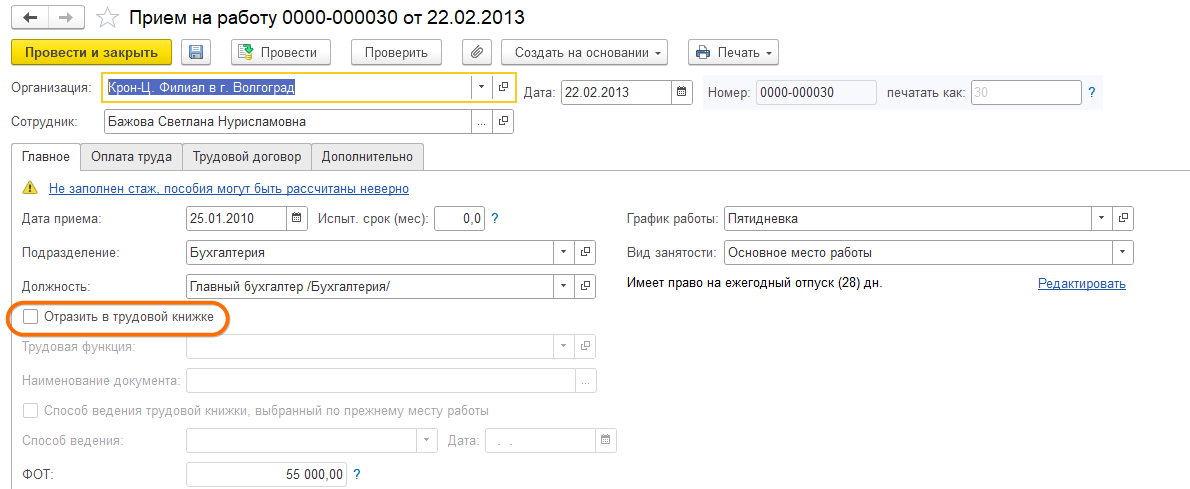Viewport: 1190px width, 489px height.
Task: Open attached files via paperclip icon
Action: coord(477,53)
